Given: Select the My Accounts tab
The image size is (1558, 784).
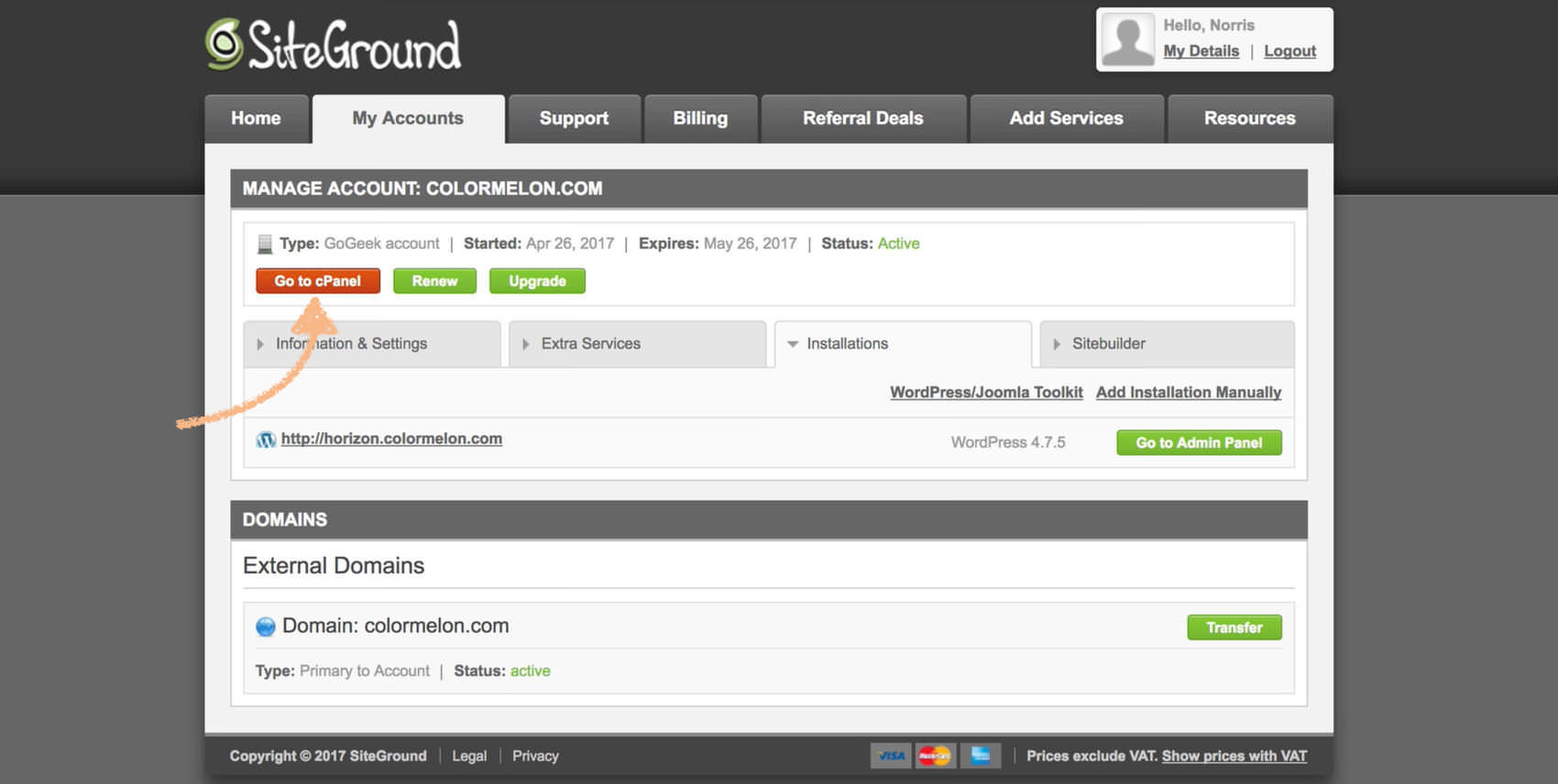Looking at the screenshot, I should coord(408,119).
